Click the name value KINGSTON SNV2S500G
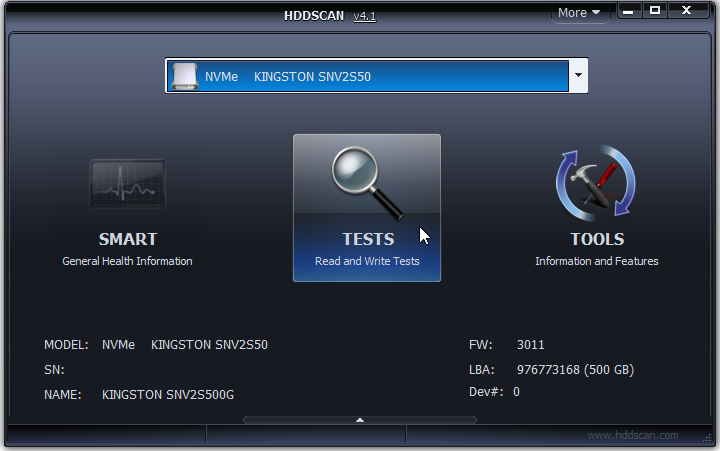This screenshot has width=720, height=451. [x=168, y=395]
